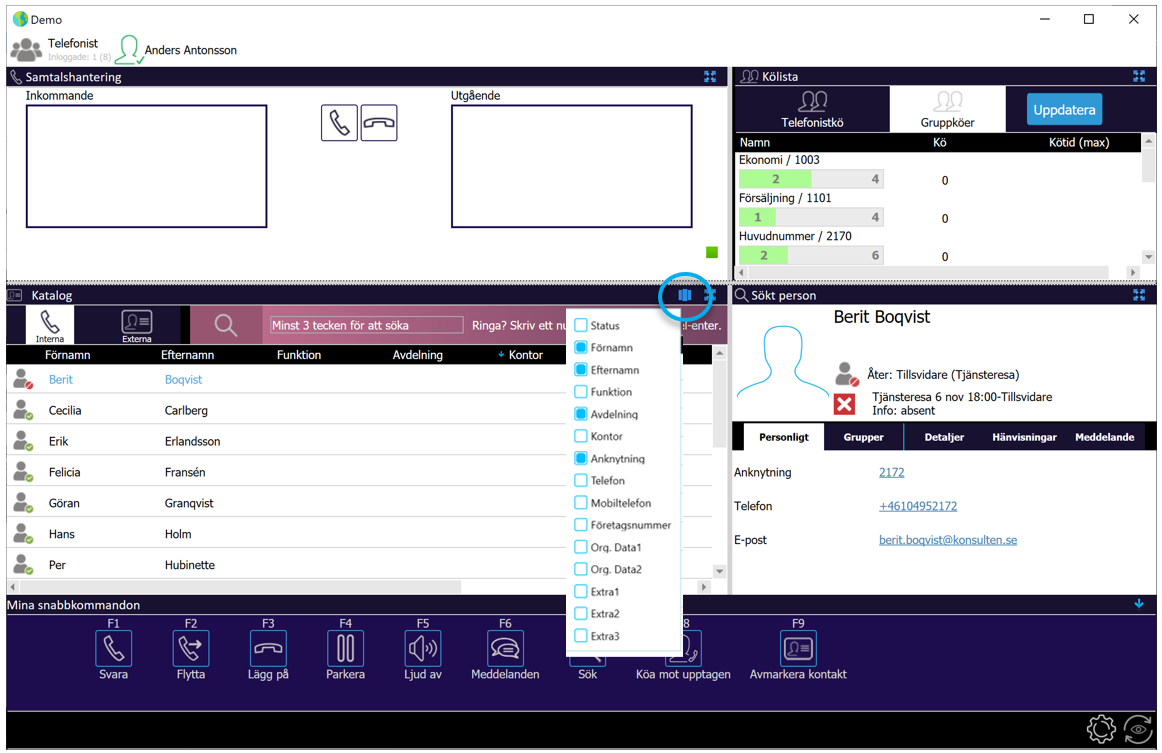Click the Lägg på F3 icon
This screenshot has height=753, width=1162.
268,648
